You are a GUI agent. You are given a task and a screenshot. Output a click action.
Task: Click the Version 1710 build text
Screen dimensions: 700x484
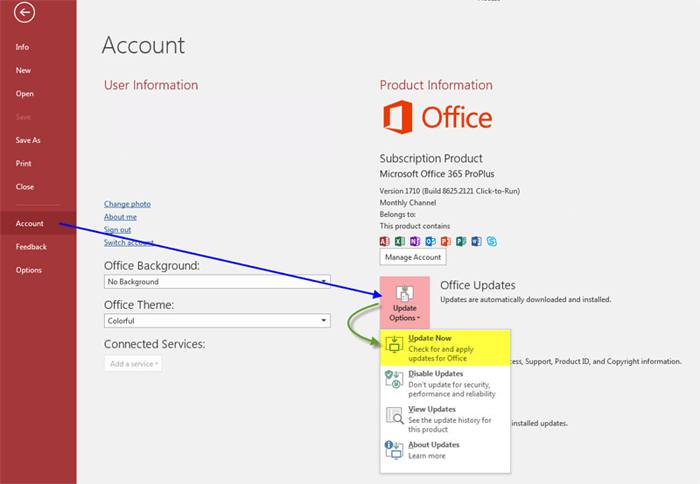(x=450, y=191)
